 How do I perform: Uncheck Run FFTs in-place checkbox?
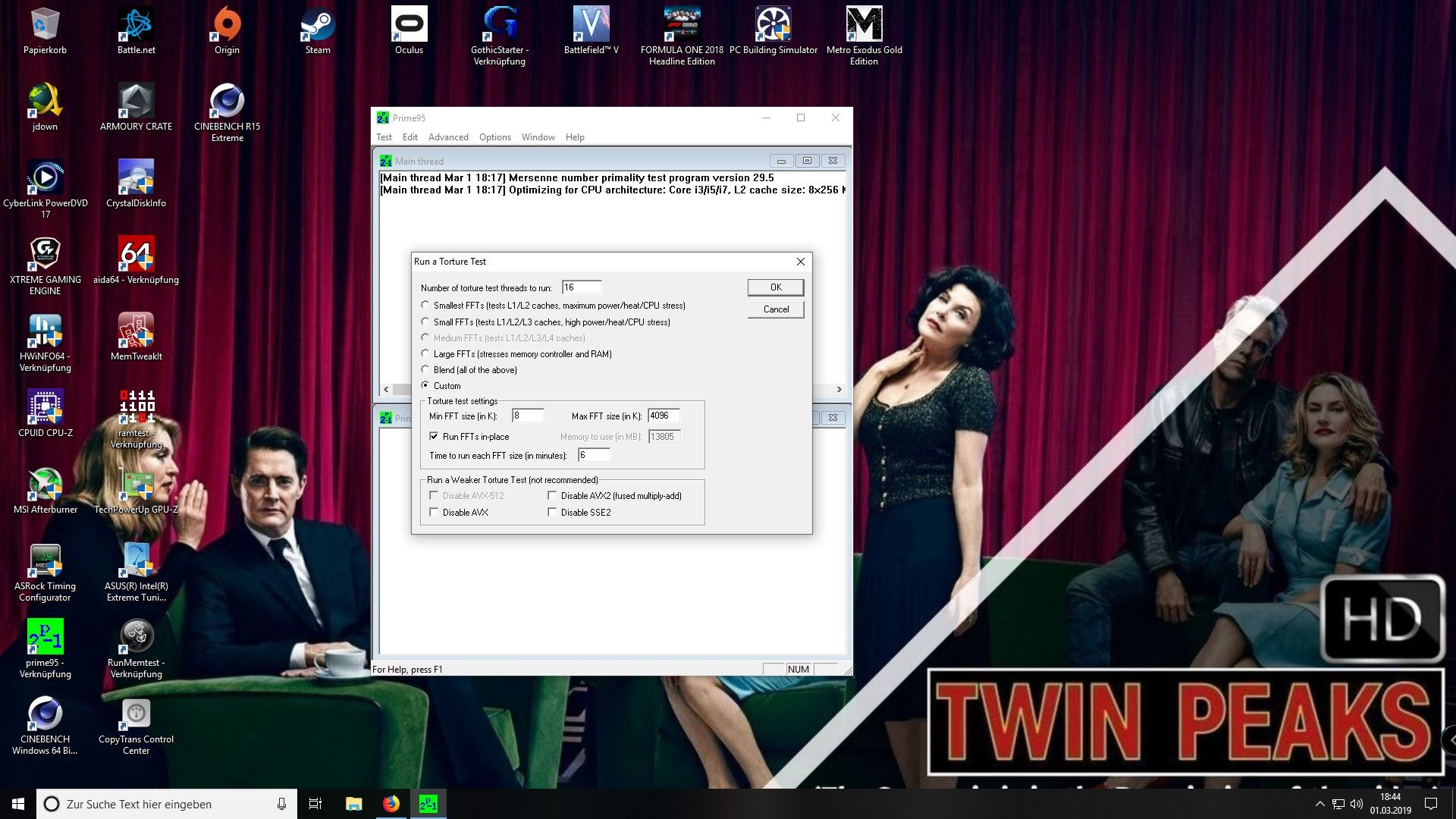point(434,436)
